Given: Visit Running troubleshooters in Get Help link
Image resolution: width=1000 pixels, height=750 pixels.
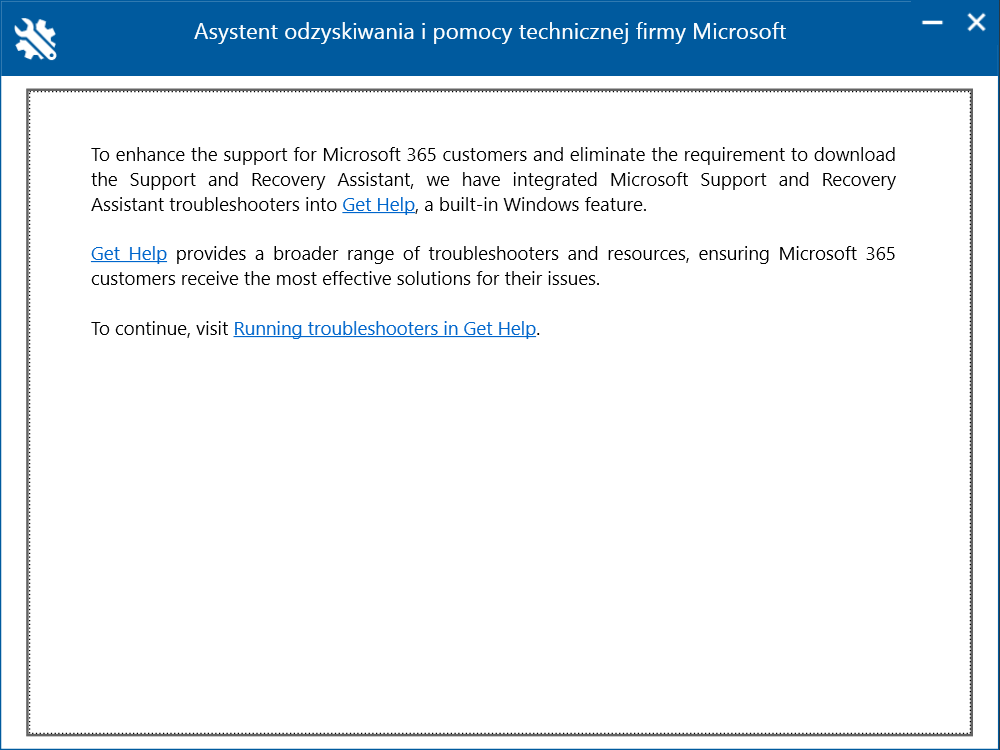Looking at the screenshot, I should pyautogui.click(x=385, y=328).
